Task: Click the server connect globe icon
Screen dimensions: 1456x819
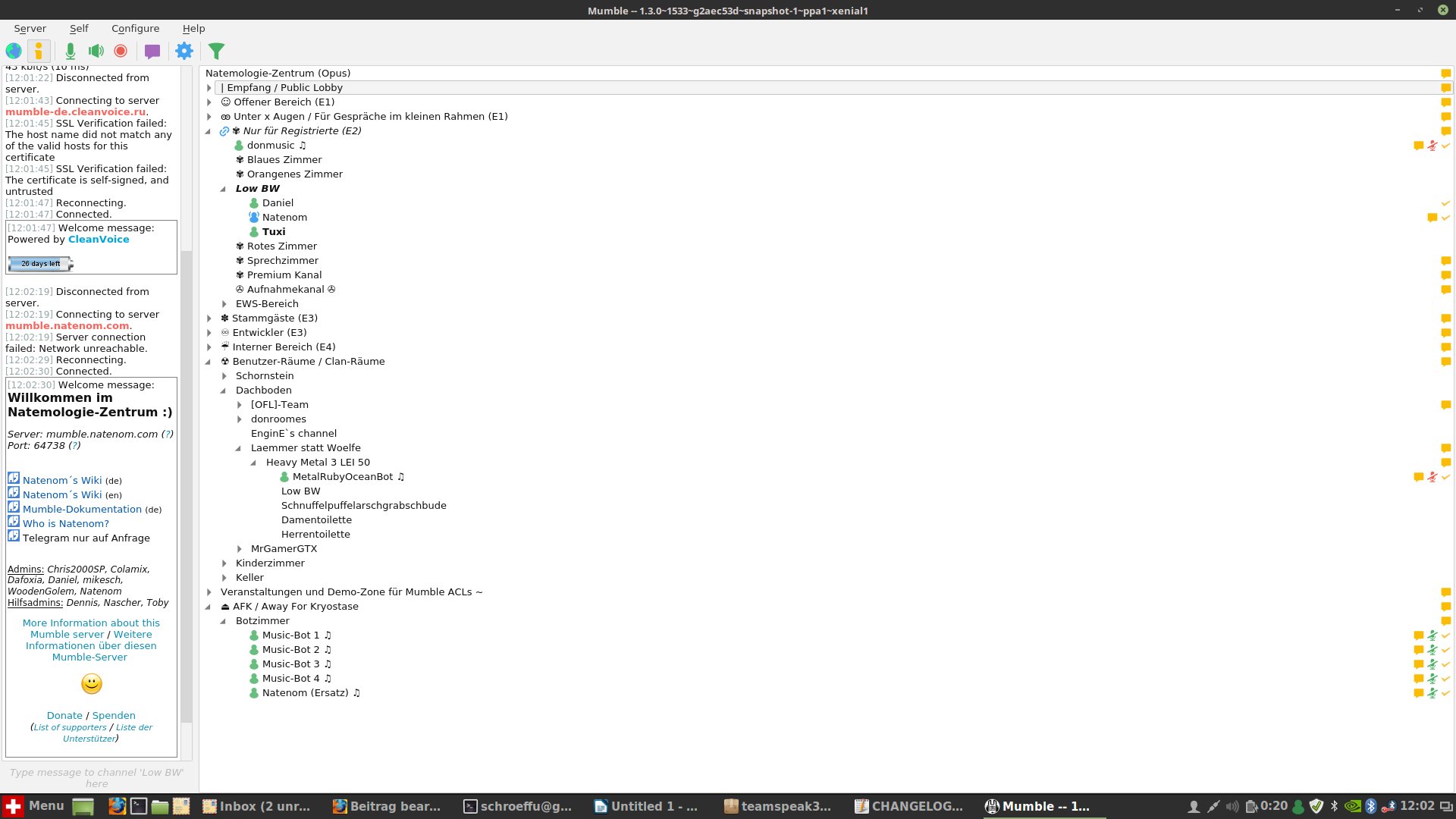Action: 14,51
